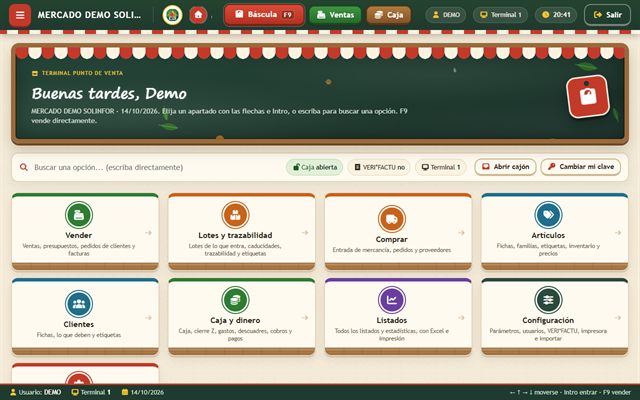Click the red scale icon in banner

pos(588,97)
